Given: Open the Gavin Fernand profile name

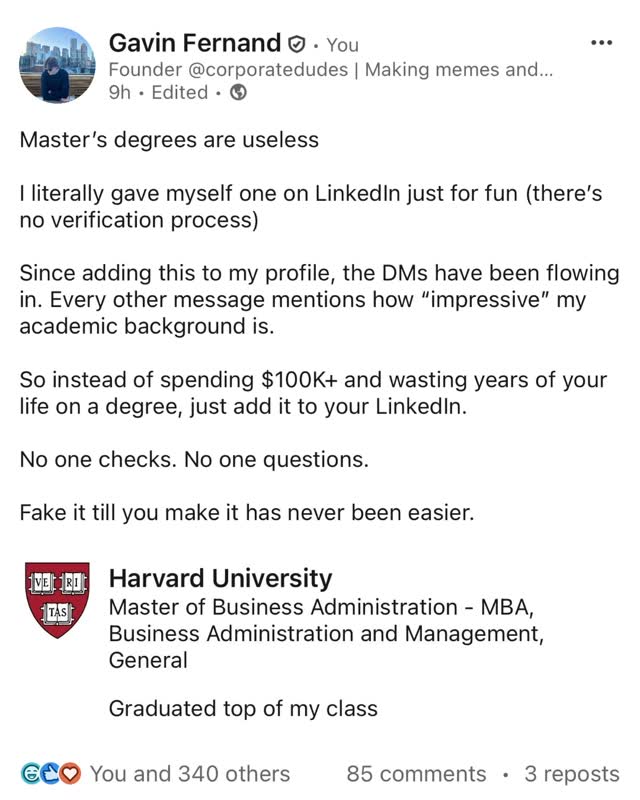Looking at the screenshot, I should pos(194,43).
